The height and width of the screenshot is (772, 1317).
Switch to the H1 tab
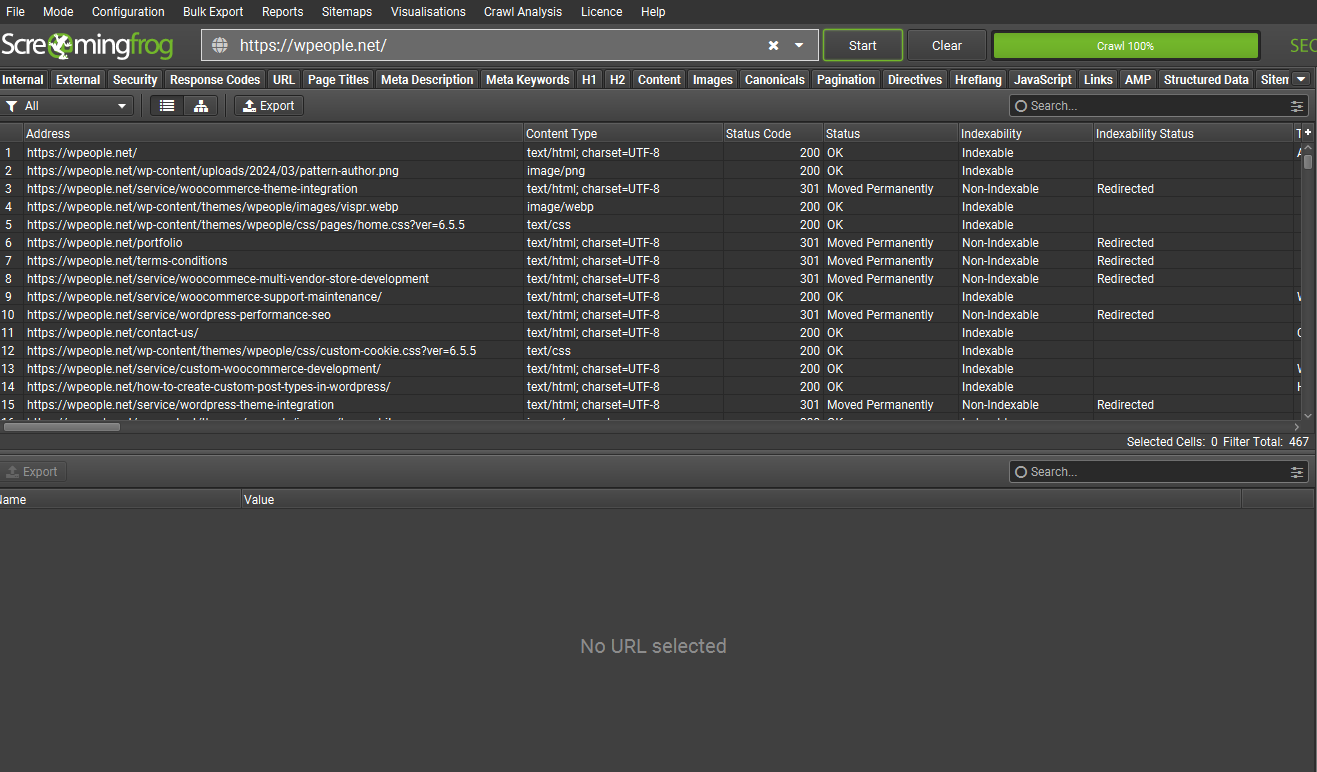[589, 79]
